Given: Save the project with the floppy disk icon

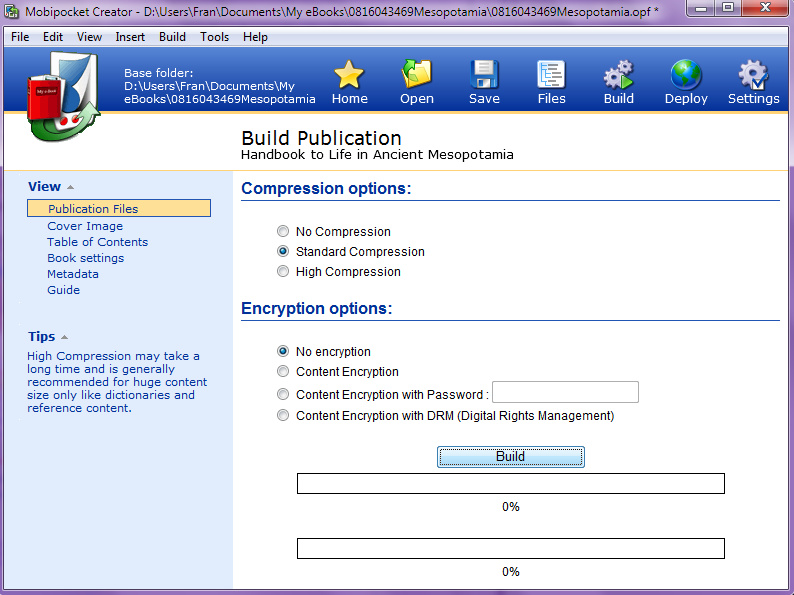Looking at the screenshot, I should 484,74.
